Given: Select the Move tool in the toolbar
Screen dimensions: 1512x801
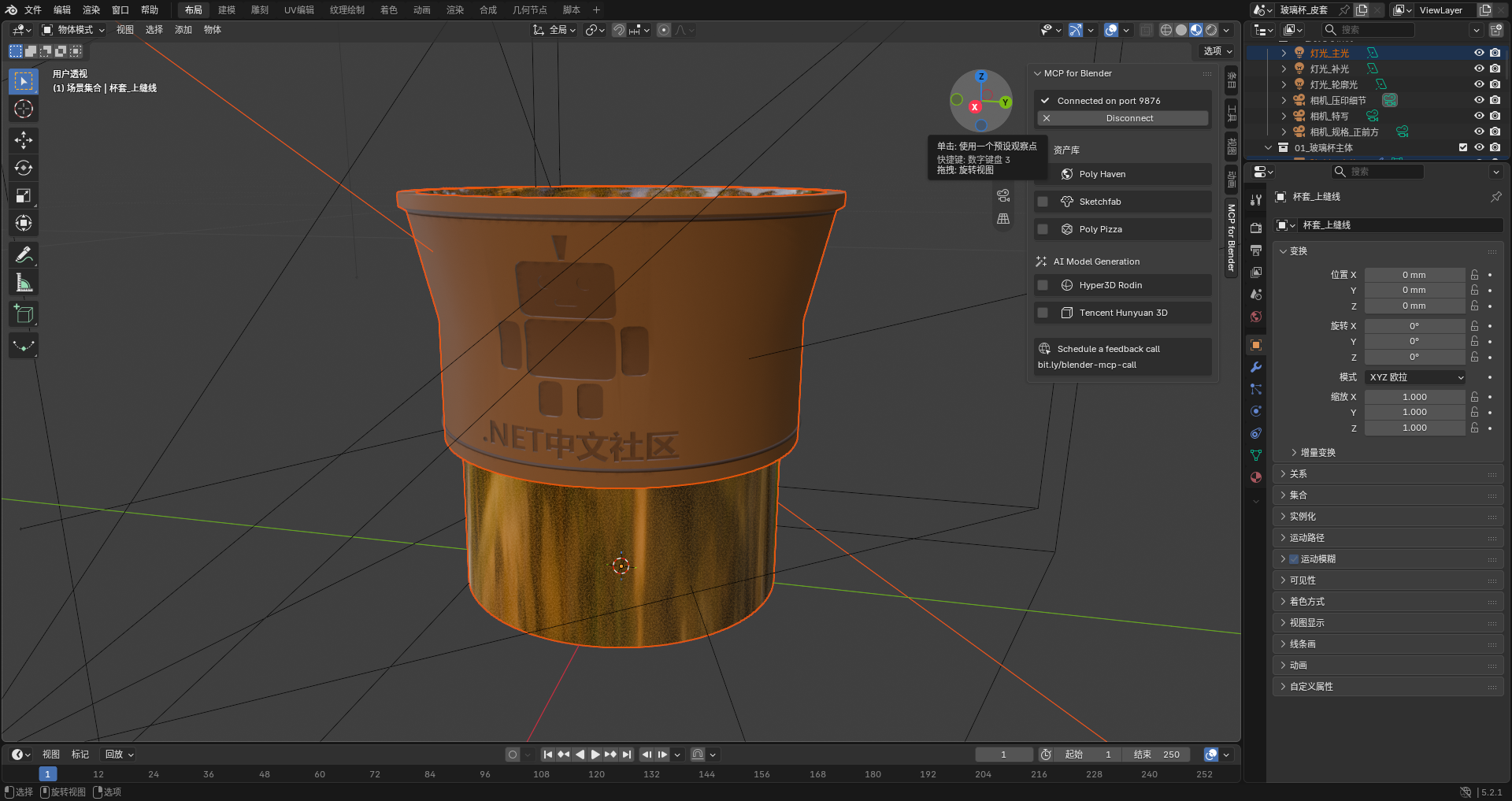Looking at the screenshot, I should click(24, 140).
